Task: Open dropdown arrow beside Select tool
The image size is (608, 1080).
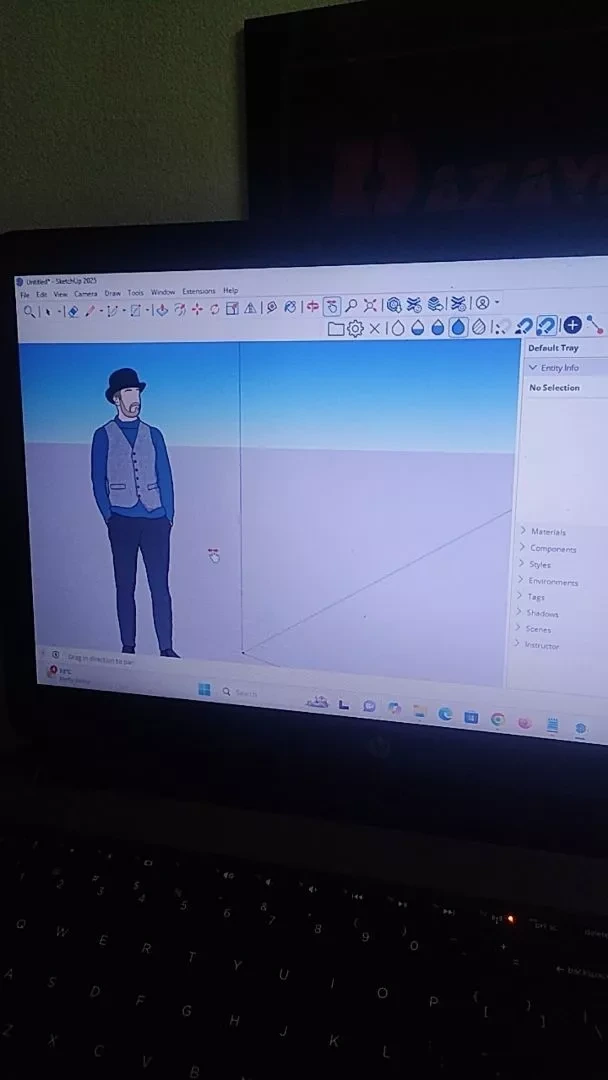Action: 59,311
